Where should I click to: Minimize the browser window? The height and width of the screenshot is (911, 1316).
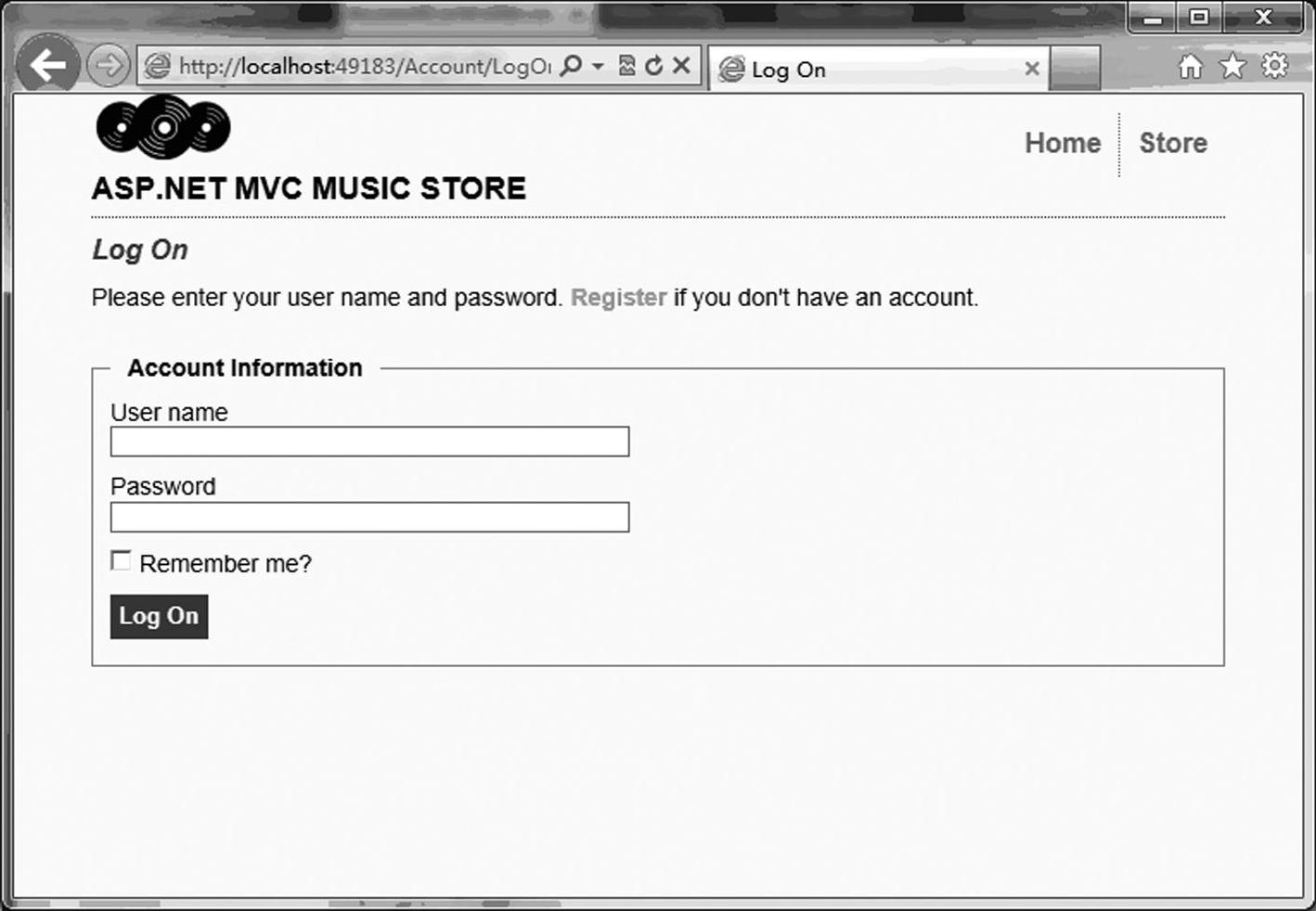1153,18
